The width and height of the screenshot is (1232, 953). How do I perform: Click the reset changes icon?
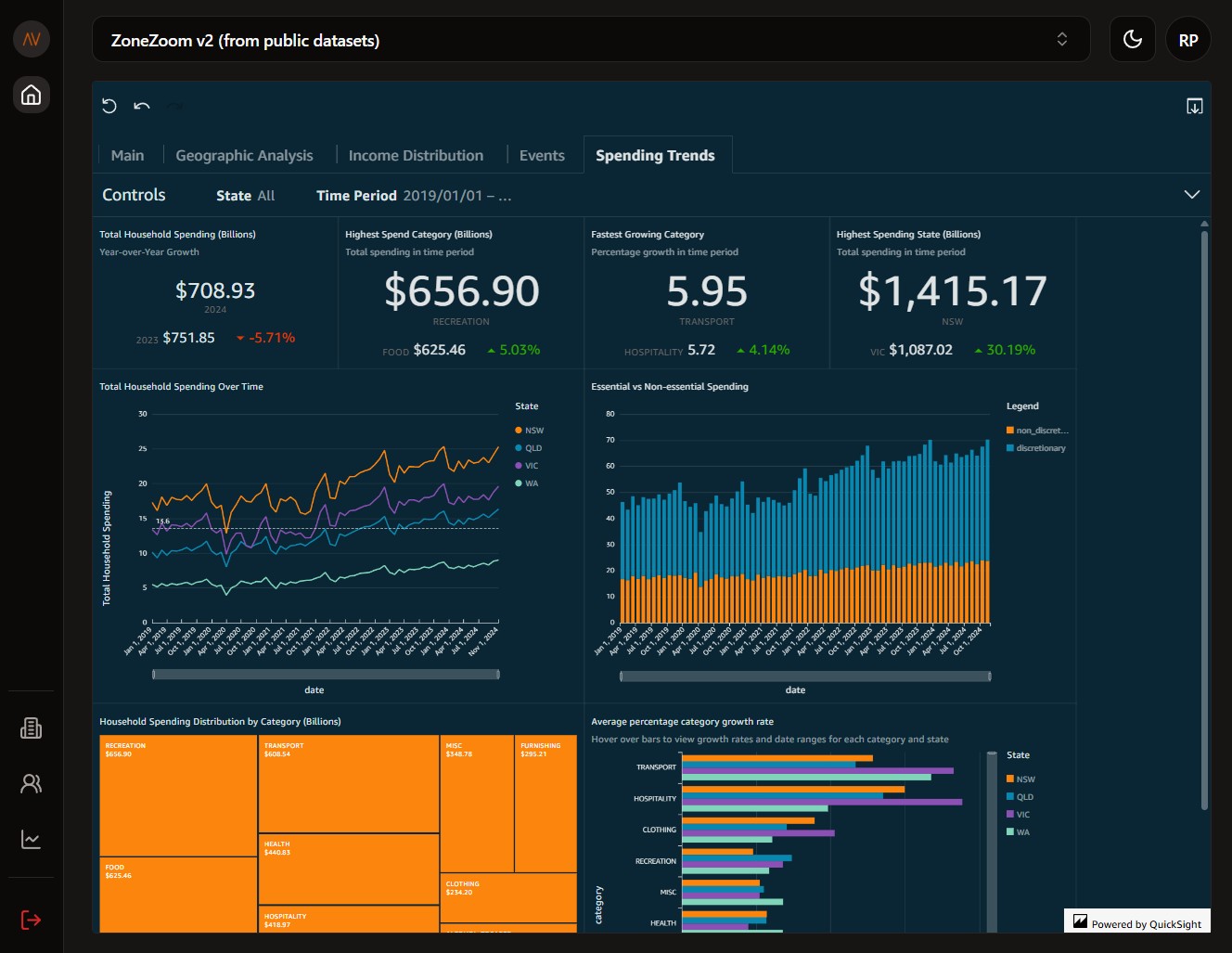coord(109,107)
